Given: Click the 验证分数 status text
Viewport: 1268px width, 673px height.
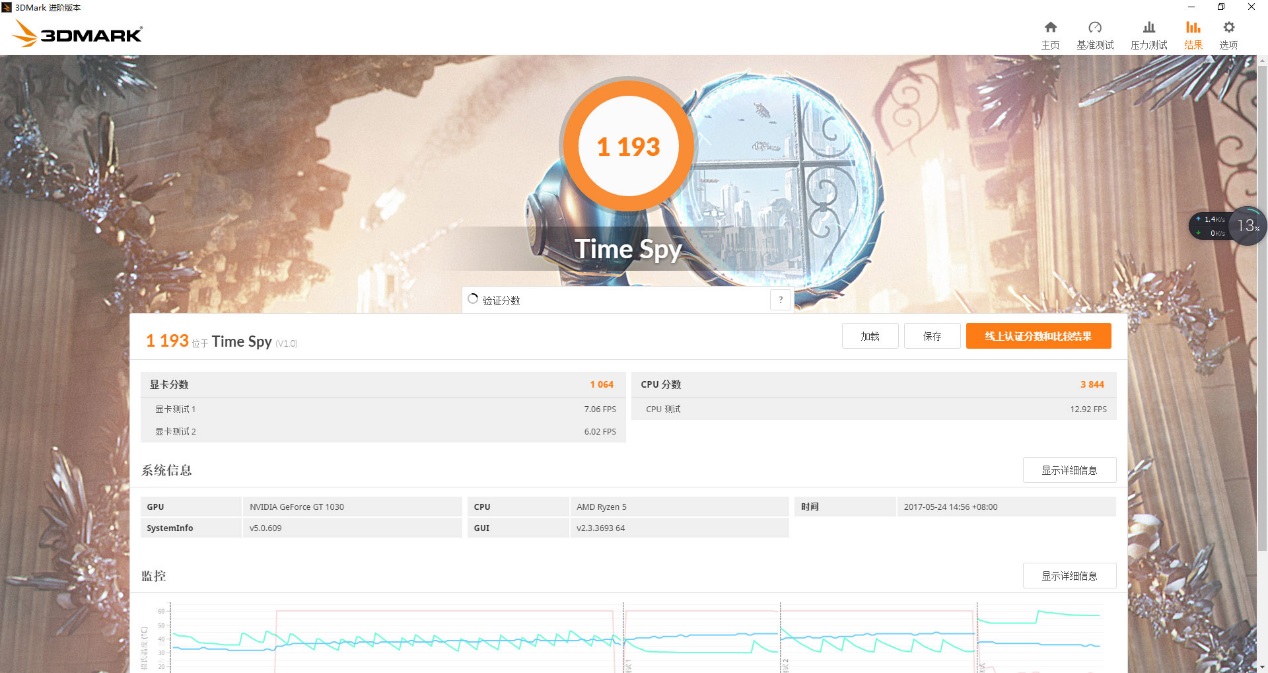Looking at the screenshot, I should [501, 300].
